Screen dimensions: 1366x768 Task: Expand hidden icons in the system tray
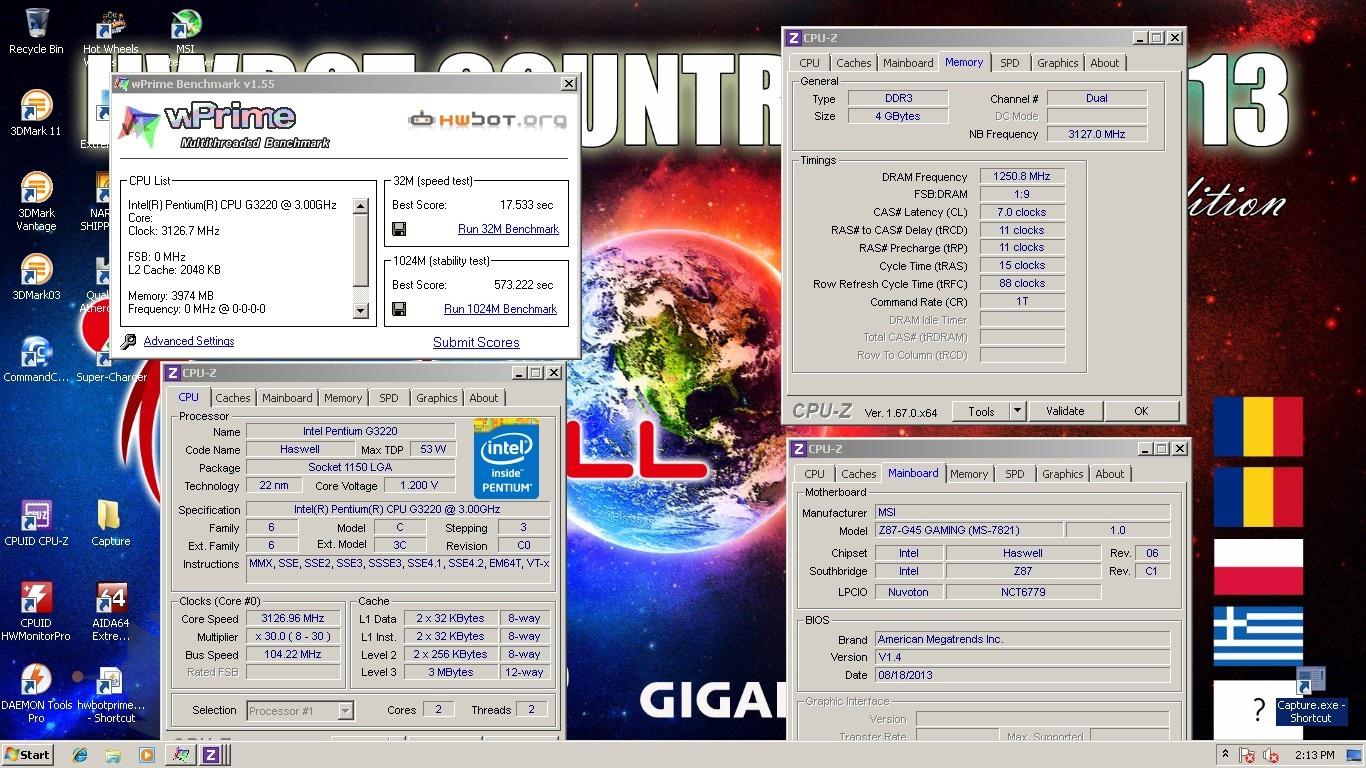pos(1224,755)
